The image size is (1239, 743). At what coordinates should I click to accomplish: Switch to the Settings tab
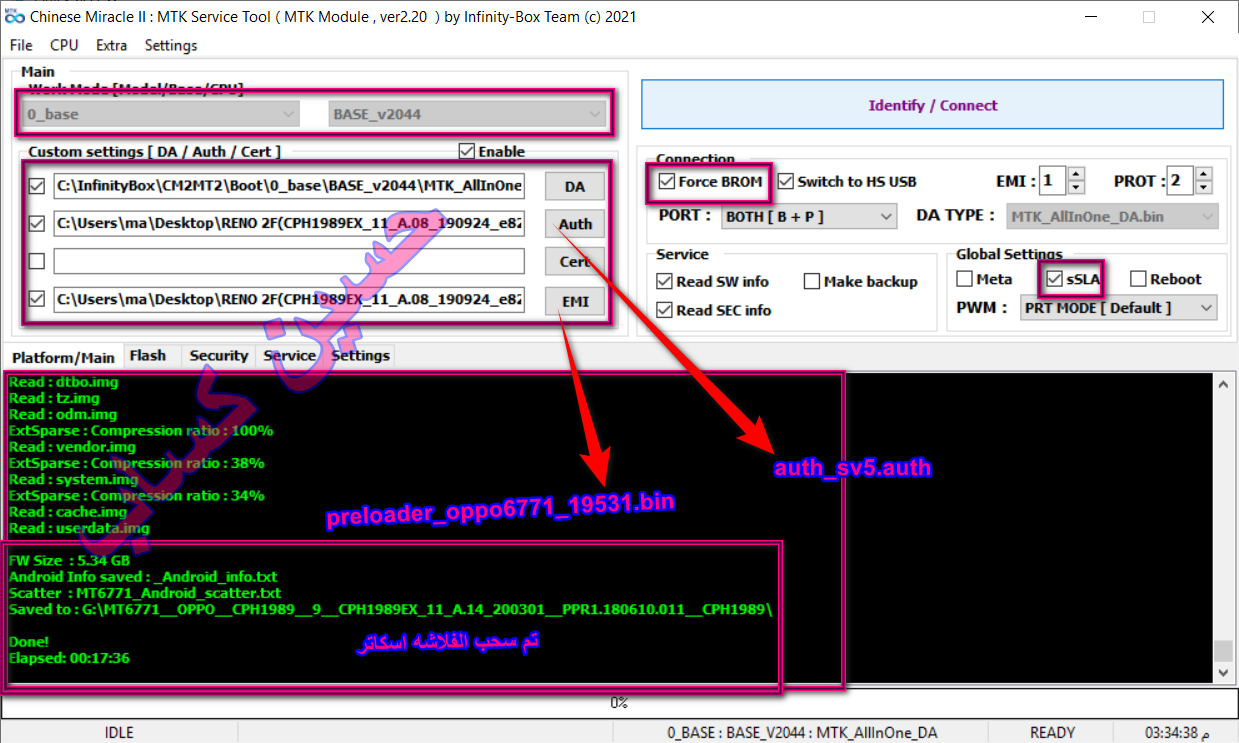tap(360, 355)
